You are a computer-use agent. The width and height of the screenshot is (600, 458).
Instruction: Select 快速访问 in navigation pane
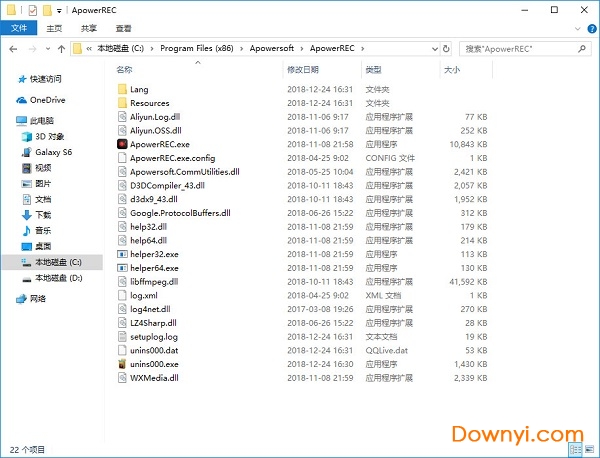click(x=39, y=79)
